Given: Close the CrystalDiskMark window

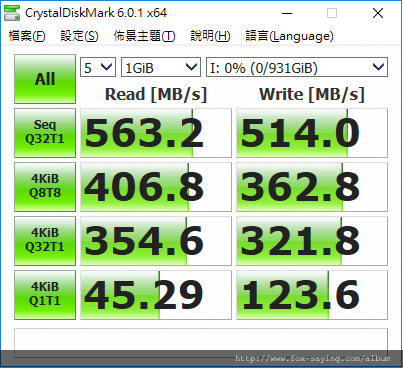Looking at the screenshot, I should click(378, 13).
